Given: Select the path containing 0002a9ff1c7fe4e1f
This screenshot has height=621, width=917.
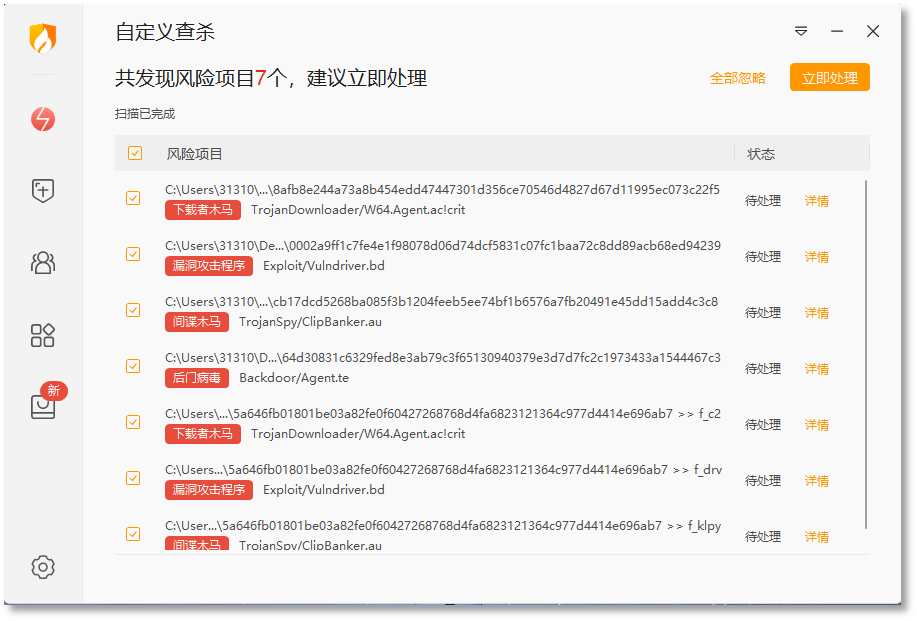Looking at the screenshot, I should coord(443,246).
